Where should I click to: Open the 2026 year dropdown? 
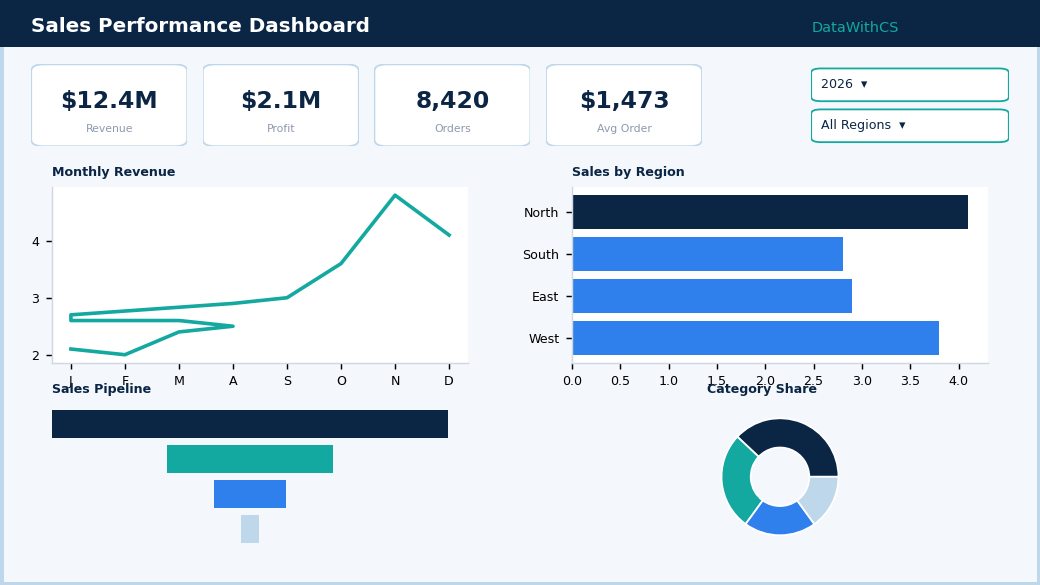(x=909, y=84)
